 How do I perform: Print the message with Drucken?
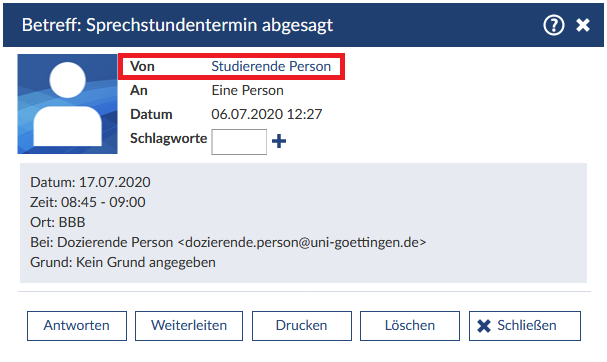(302, 326)
